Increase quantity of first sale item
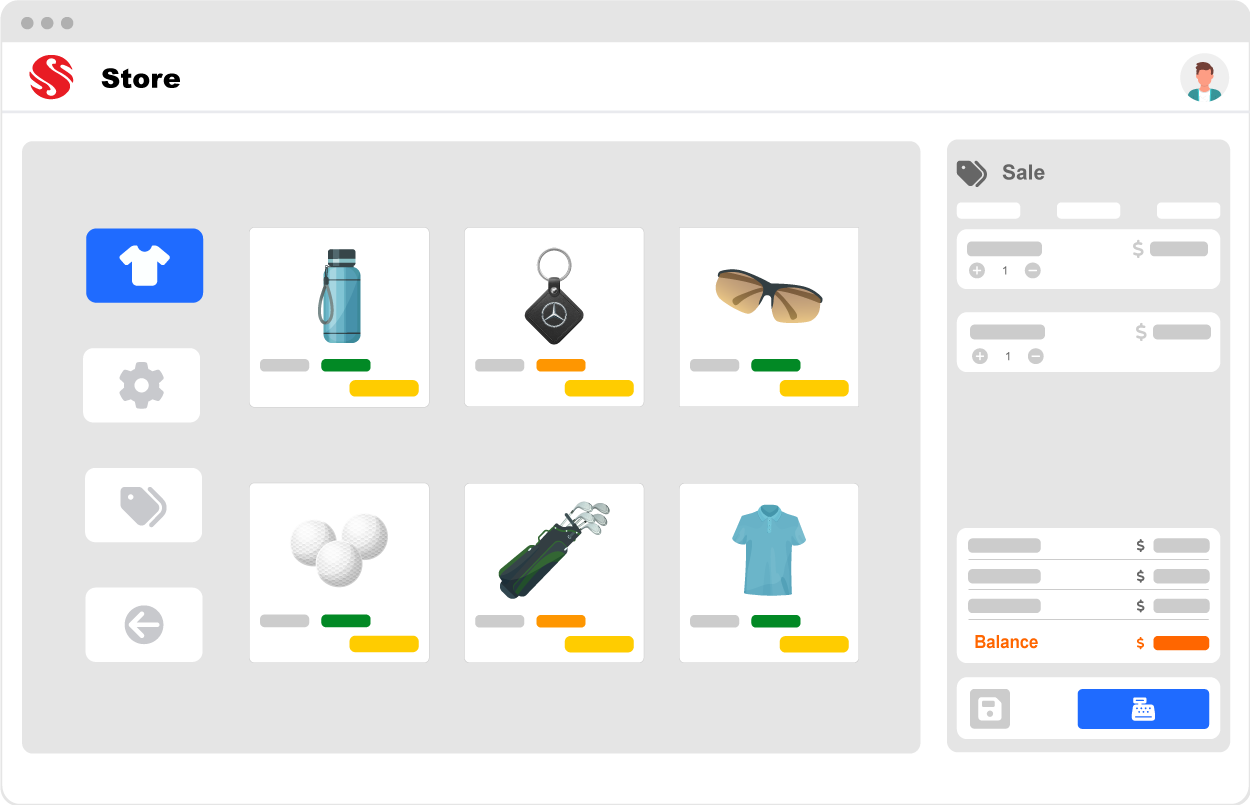1250x805 pixels. (977, 271)
